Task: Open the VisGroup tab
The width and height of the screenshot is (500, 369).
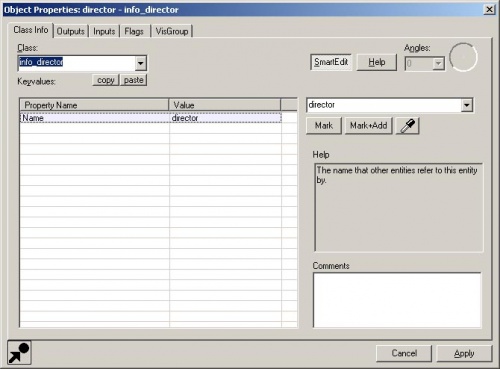Action: (172, 31)
